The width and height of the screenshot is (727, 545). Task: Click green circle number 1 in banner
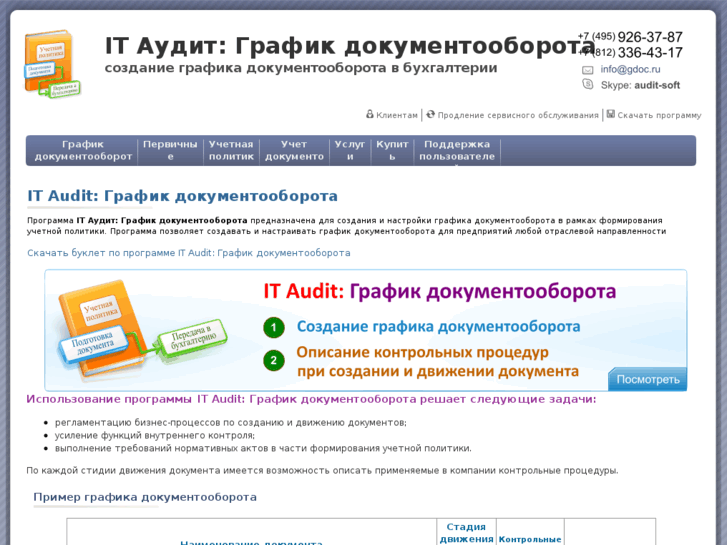coord(274,327)
